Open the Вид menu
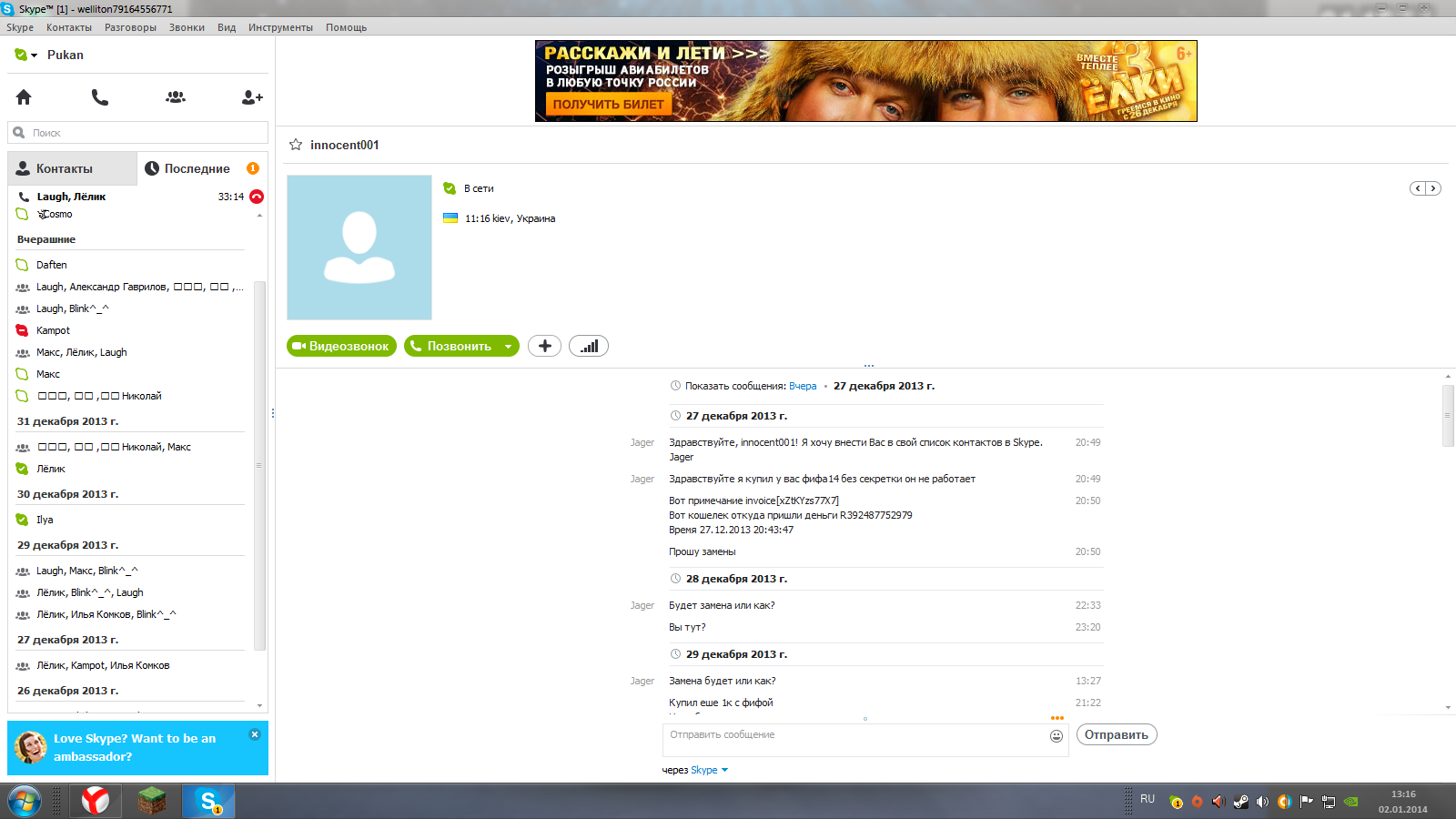This screenshot has height=819, width=1456. (227, 27)
